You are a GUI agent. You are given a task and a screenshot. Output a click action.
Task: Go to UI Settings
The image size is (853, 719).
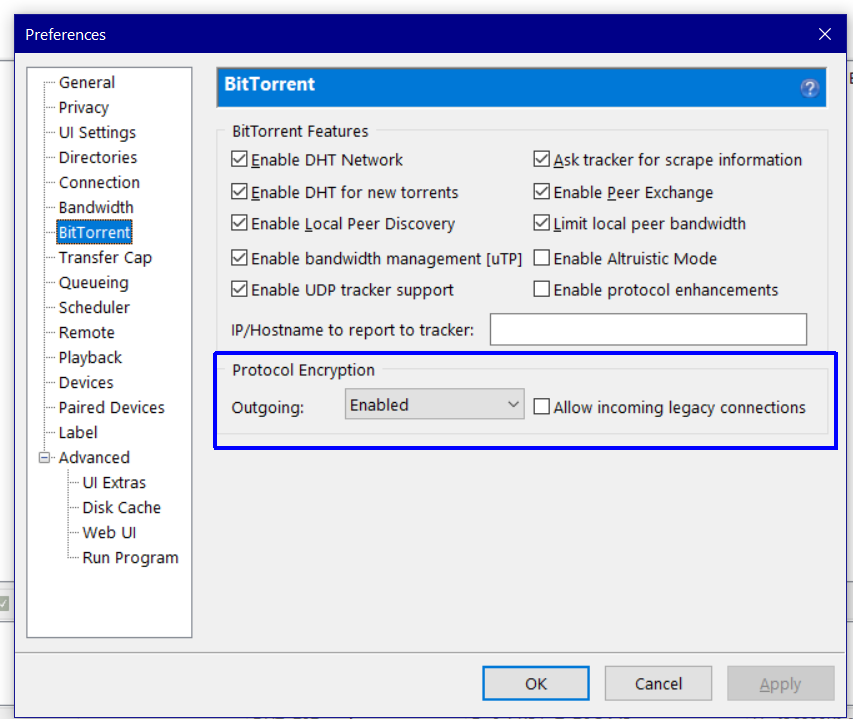97,133
